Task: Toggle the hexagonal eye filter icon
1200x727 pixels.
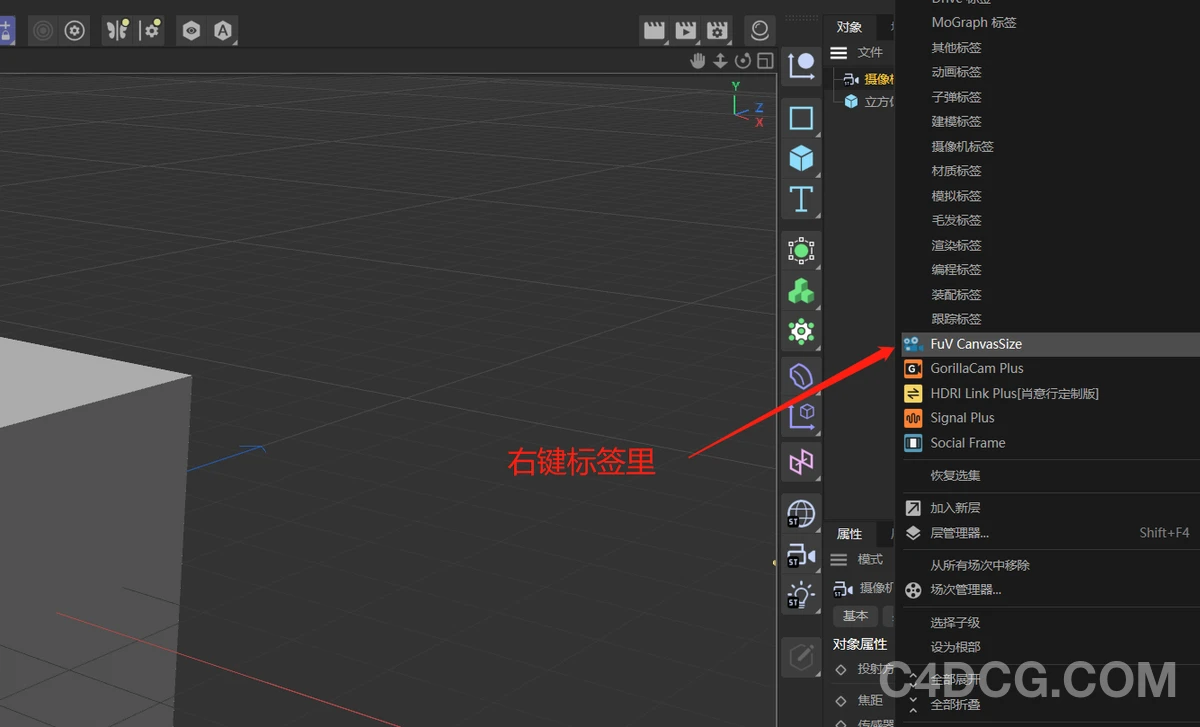Action: [191, 30]
